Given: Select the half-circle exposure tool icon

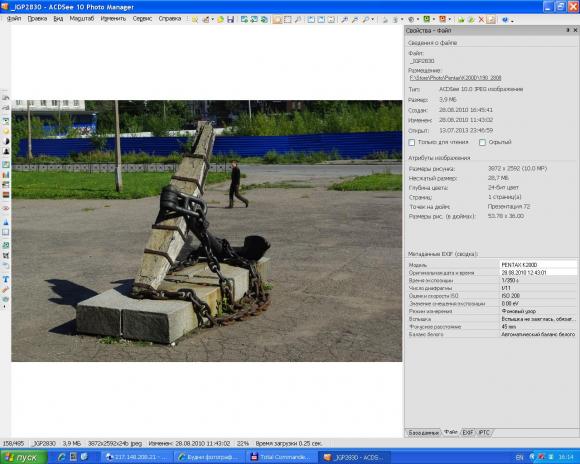Looking at the screenshot, I should 6,141.
